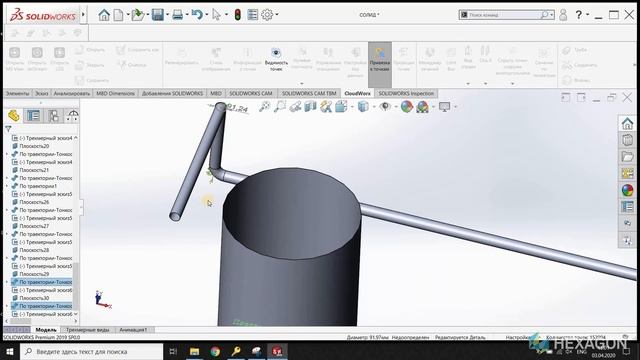640x360 pixels.
Task: Switch to the SOLIDWORKS CAM tab
Action: tap(251, 93)
